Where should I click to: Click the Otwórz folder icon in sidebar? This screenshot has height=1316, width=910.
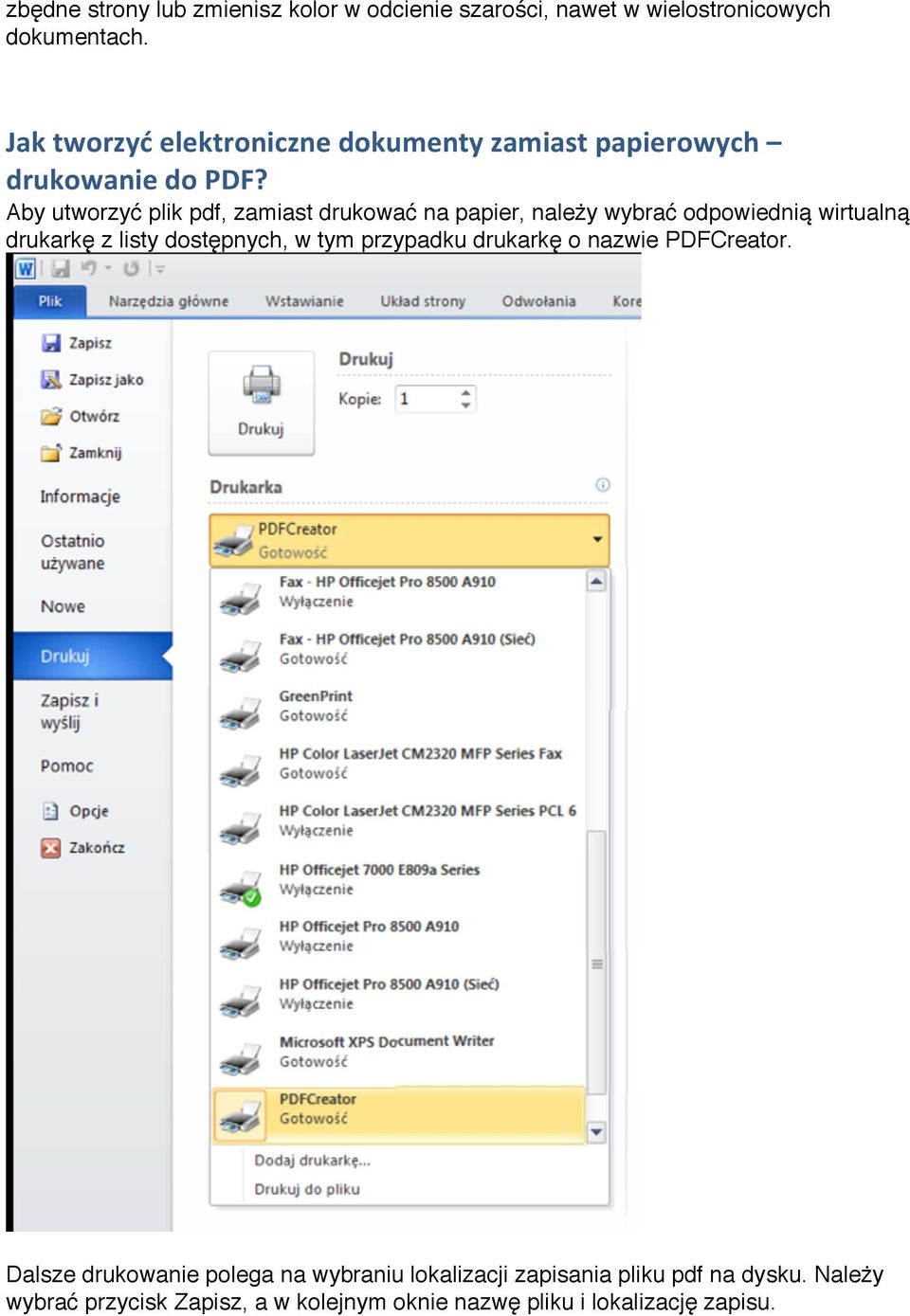coord(51,416)
